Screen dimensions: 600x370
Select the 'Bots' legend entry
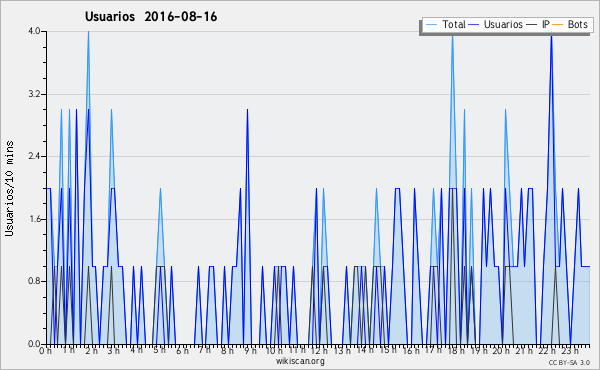pos(577,24)
